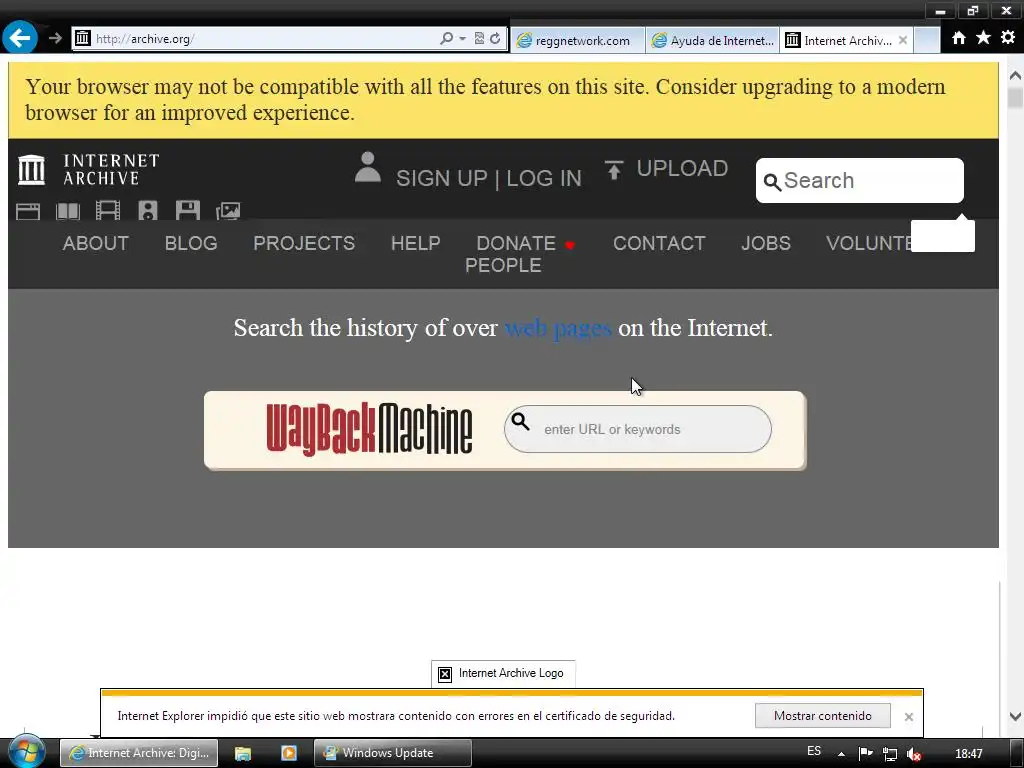Follow the 'web pages' hyperlink
The height and width of the screenshot is (768, 1024).
(x=558, y=328)
